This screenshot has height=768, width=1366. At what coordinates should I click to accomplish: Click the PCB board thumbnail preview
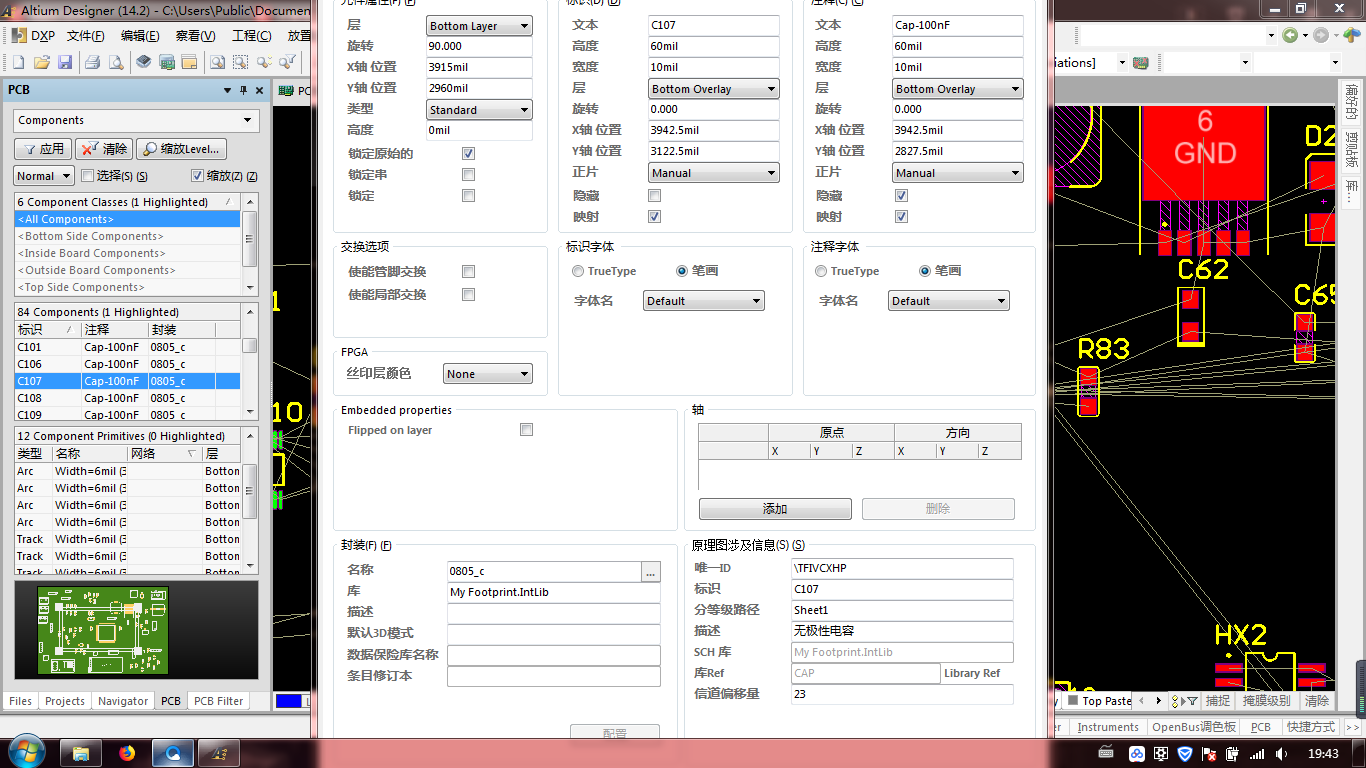(x=103, y=631)
